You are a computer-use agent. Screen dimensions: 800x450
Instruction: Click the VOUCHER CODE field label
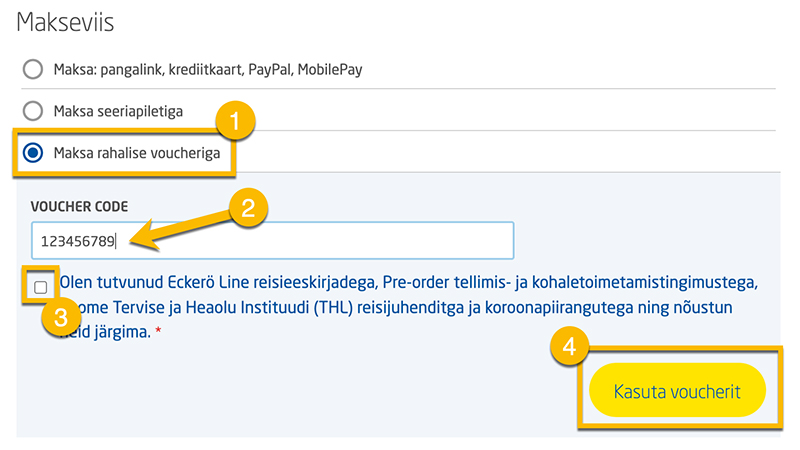coord(79,206)
